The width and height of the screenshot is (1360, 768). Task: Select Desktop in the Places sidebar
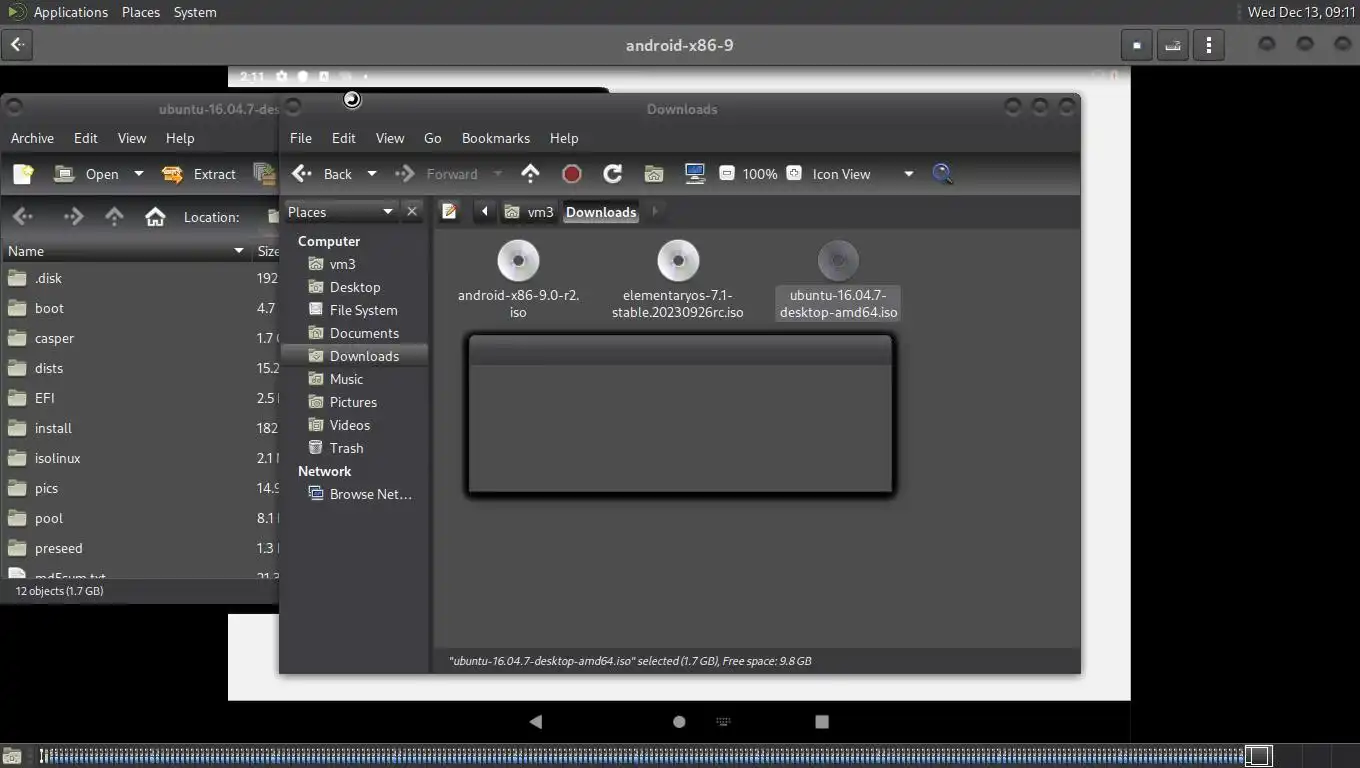point(355,287)
